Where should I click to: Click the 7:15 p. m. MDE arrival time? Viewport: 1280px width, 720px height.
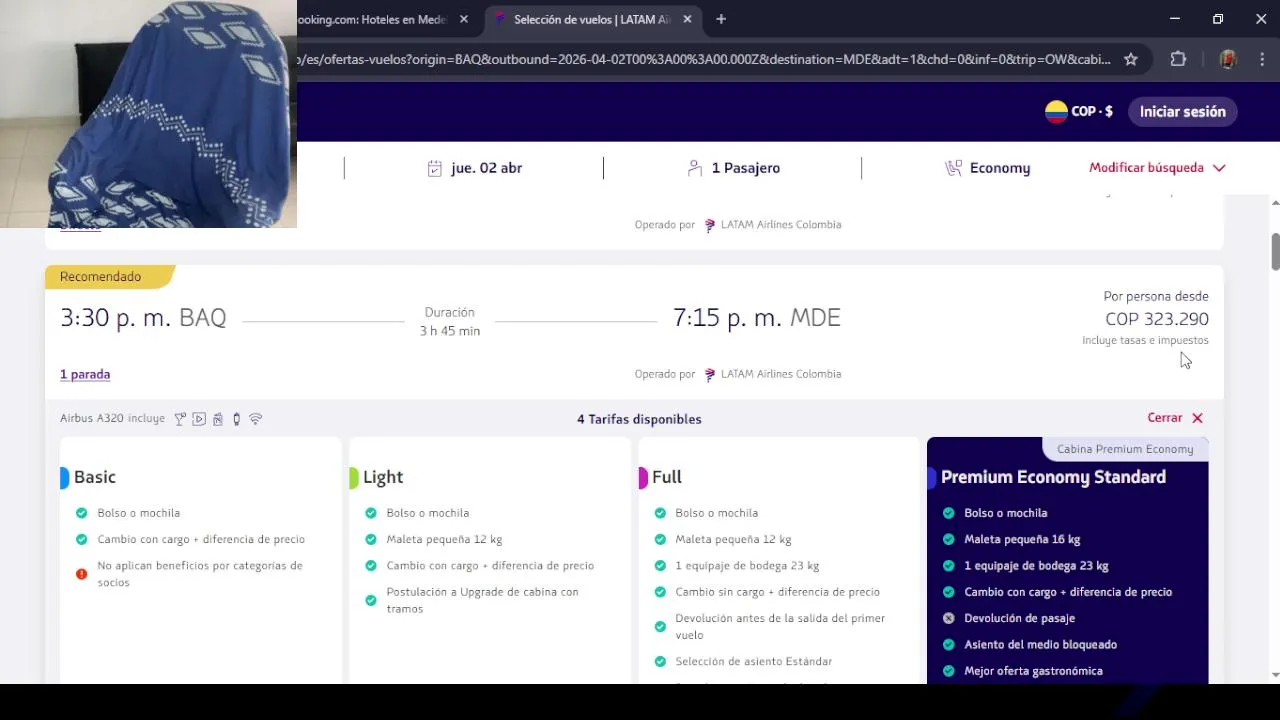[x=757, y=318]
